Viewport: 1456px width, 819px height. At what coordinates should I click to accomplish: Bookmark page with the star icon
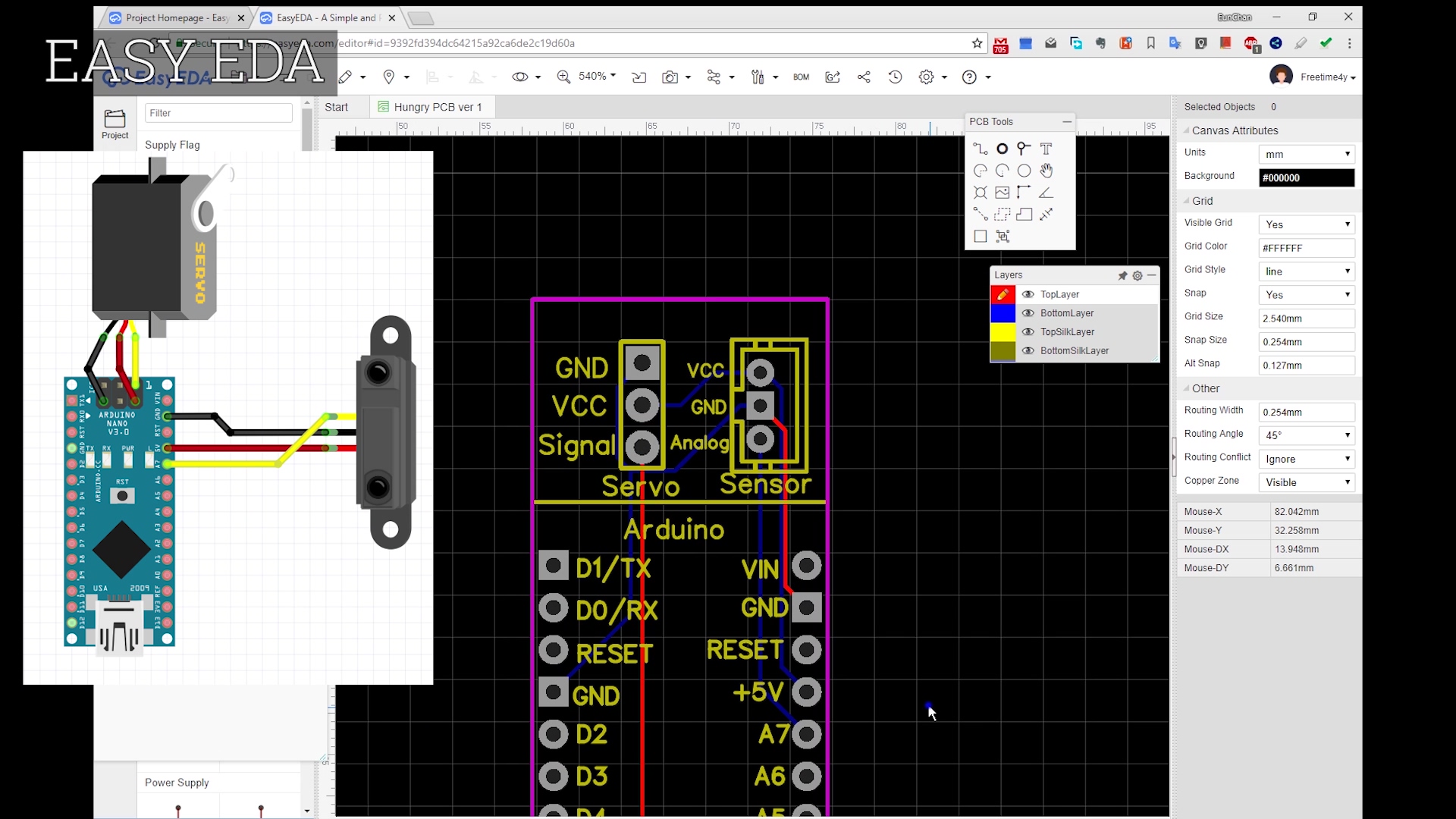(977, 43)
